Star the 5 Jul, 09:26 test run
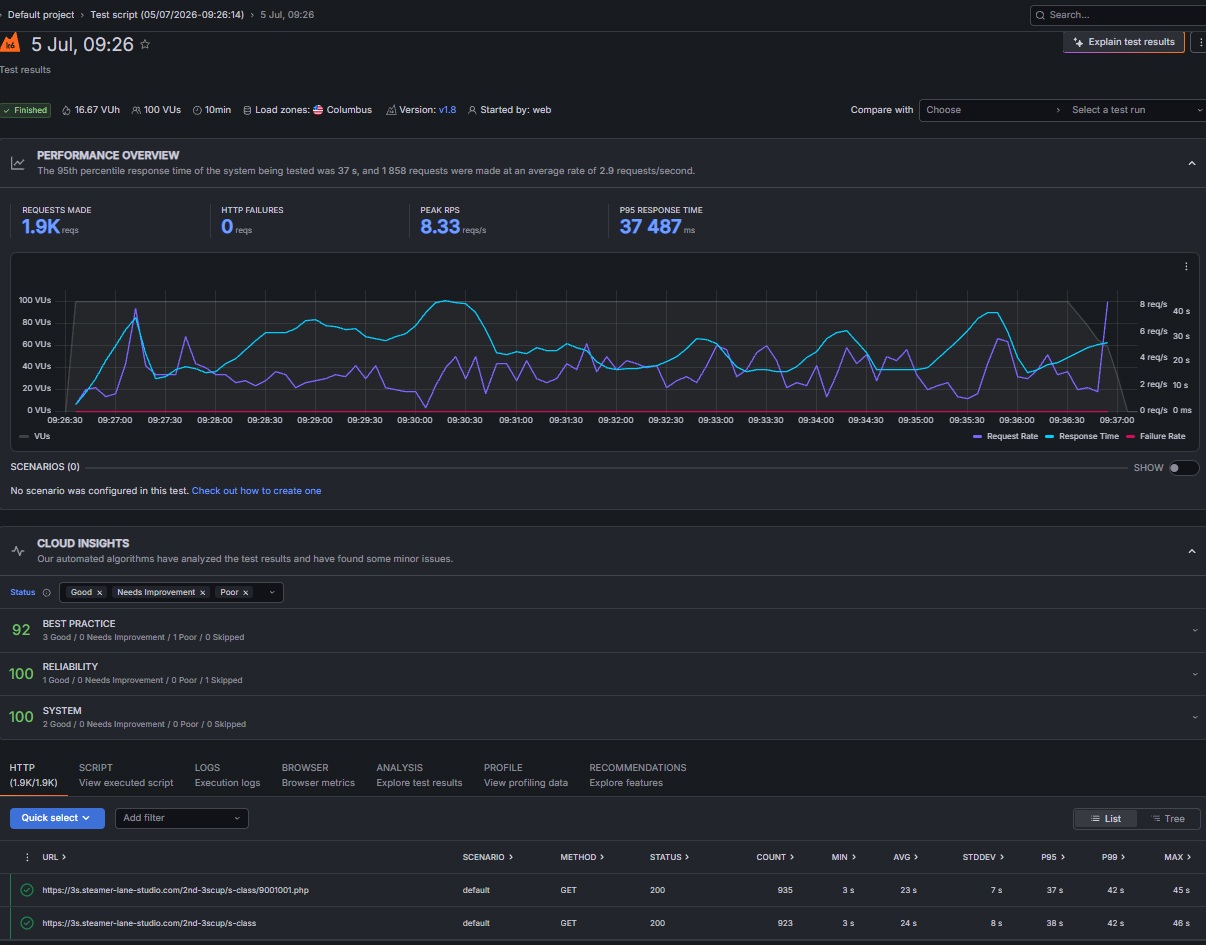 (x=145, y=45)
